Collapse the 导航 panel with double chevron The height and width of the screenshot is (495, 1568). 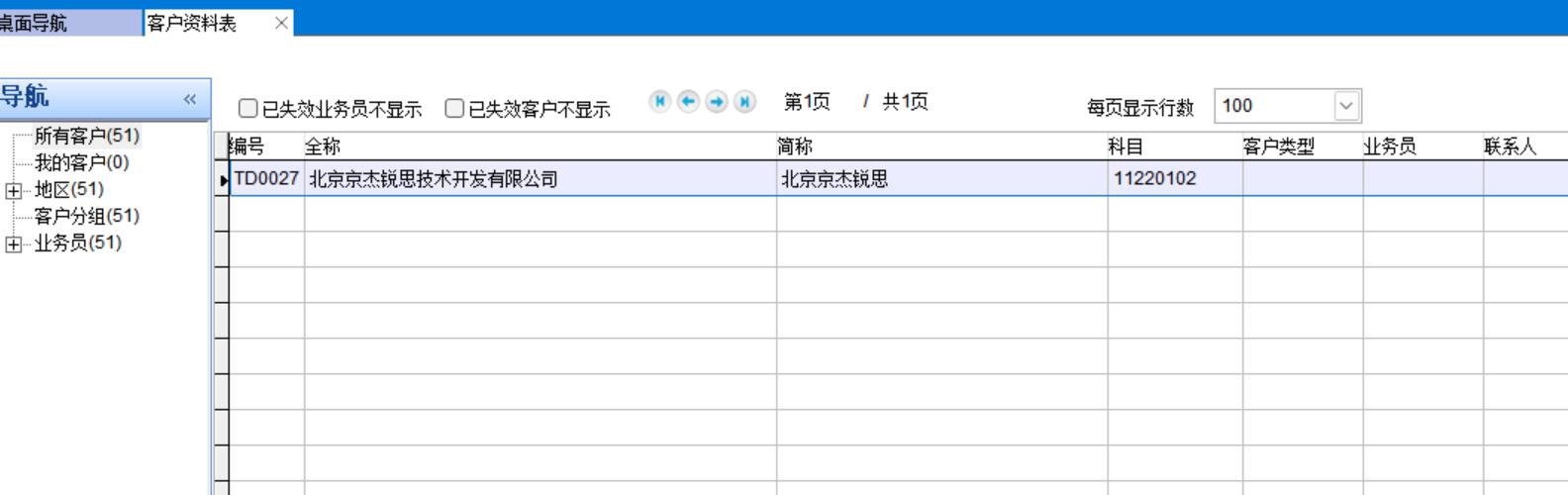189,99
